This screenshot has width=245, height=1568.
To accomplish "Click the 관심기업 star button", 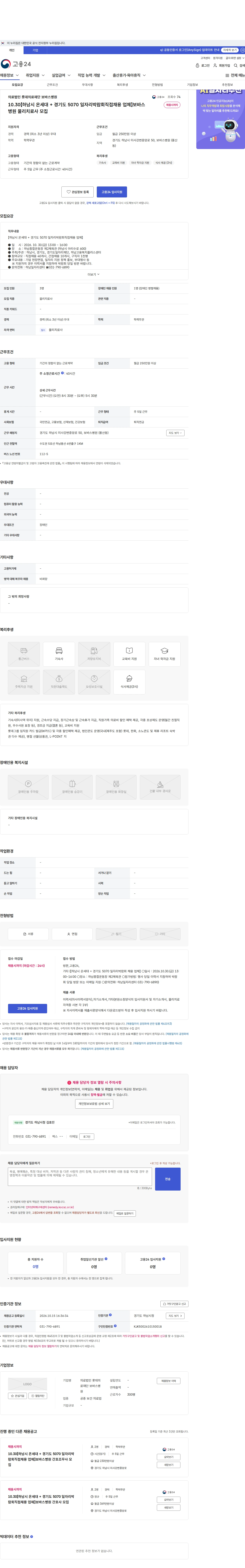I will [17, 1396].
